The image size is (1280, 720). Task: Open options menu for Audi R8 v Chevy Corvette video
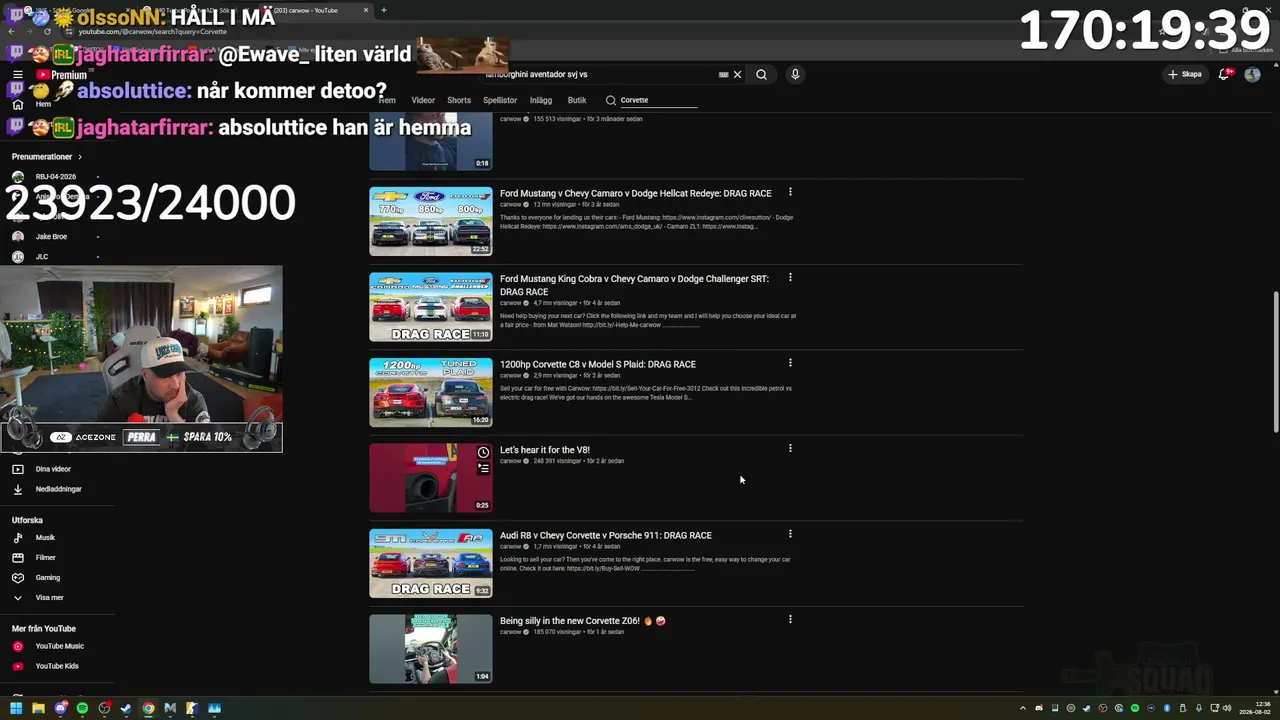[x=790, y=534]
